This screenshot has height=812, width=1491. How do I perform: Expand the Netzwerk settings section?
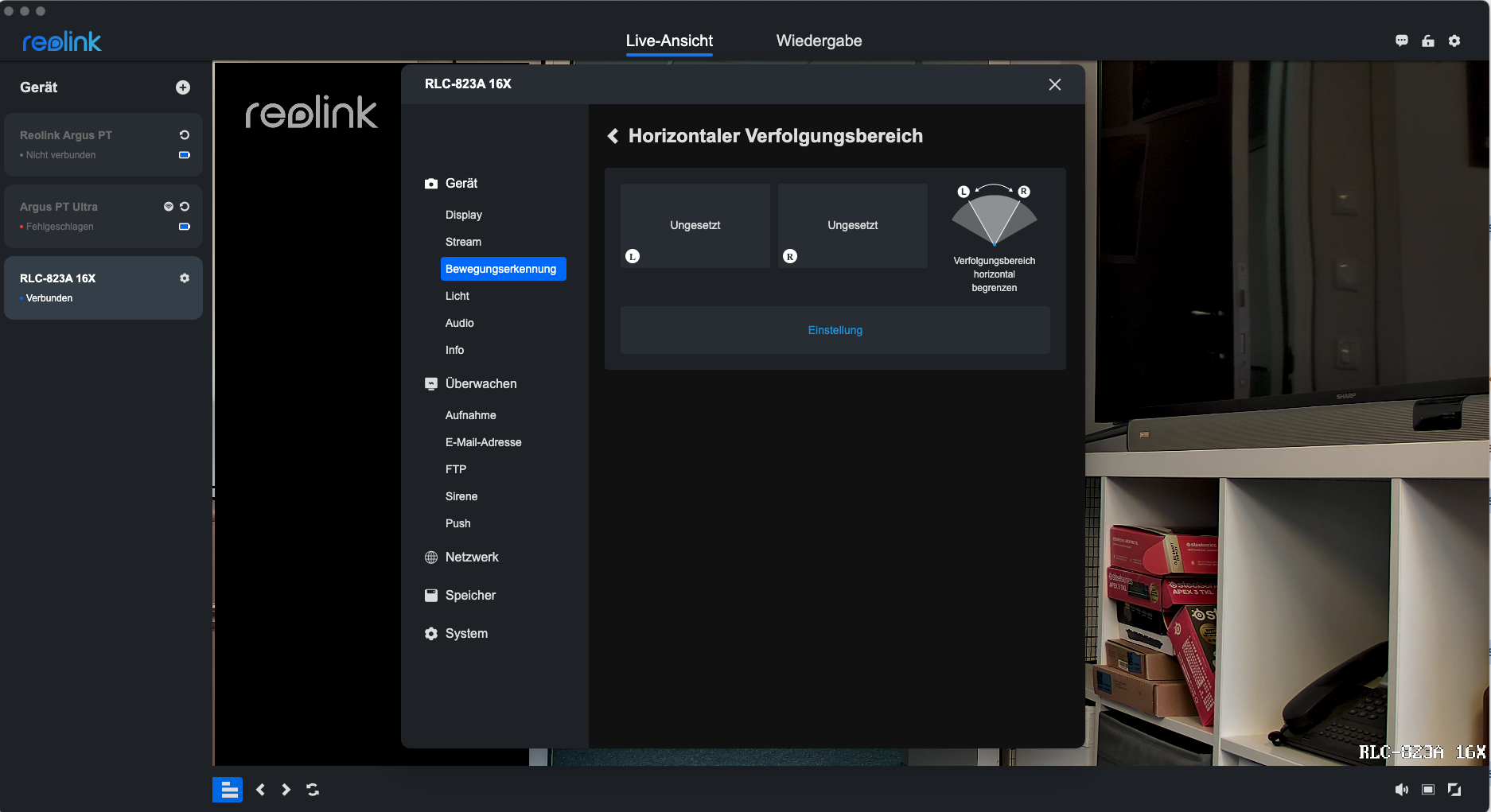(471, 558)
